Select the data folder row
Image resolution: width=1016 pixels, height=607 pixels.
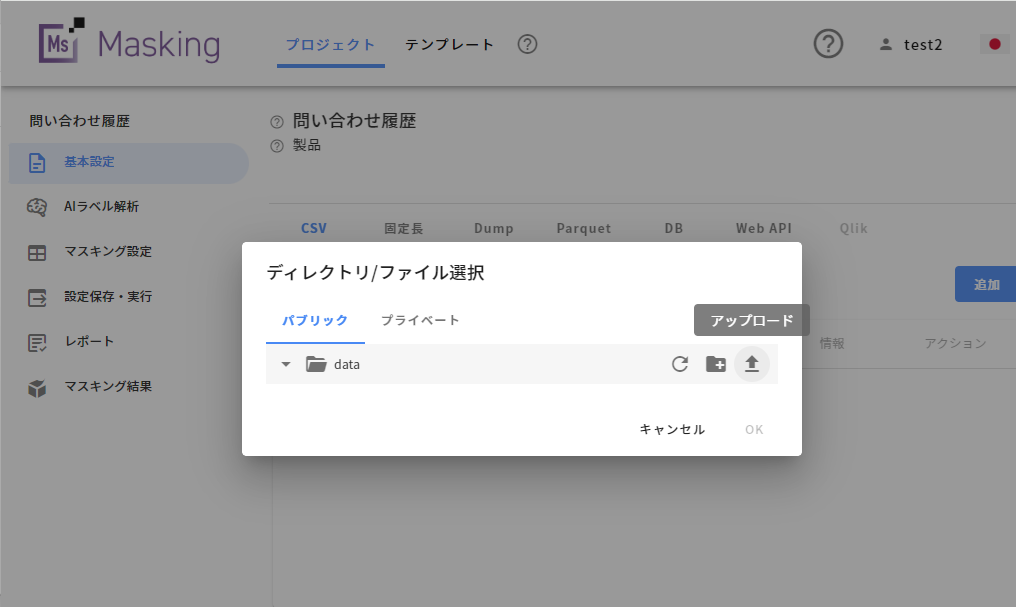point(346,364)
